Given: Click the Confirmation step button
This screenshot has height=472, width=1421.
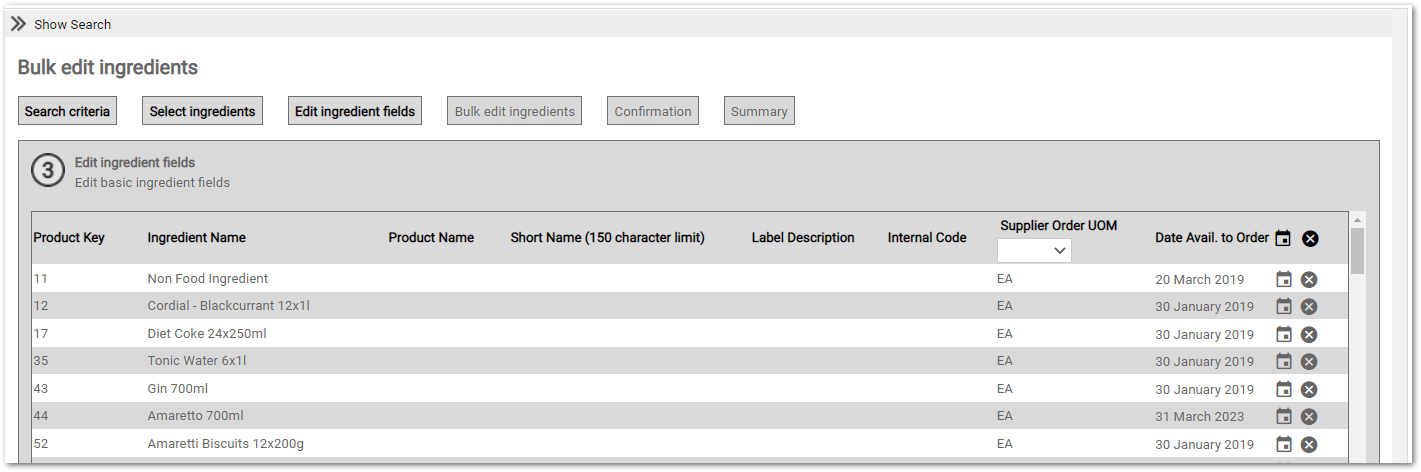Looking at the screenshot, I should click(x=653, y=111).
